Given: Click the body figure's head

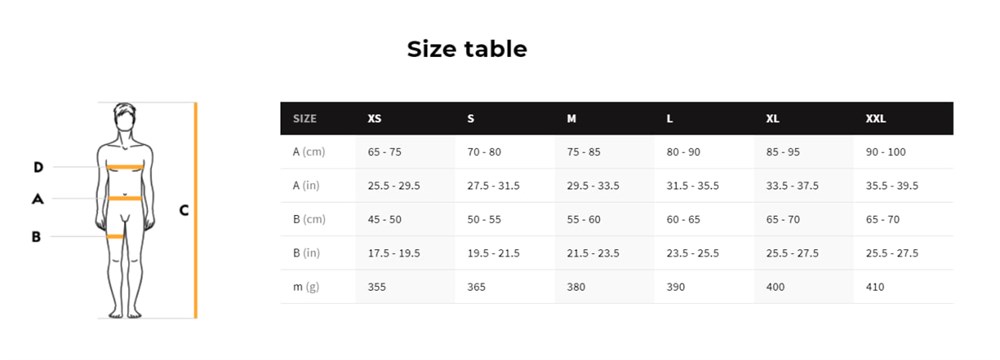Looking at the screenshot, I should pyautogui.click(x=125, y=117).
